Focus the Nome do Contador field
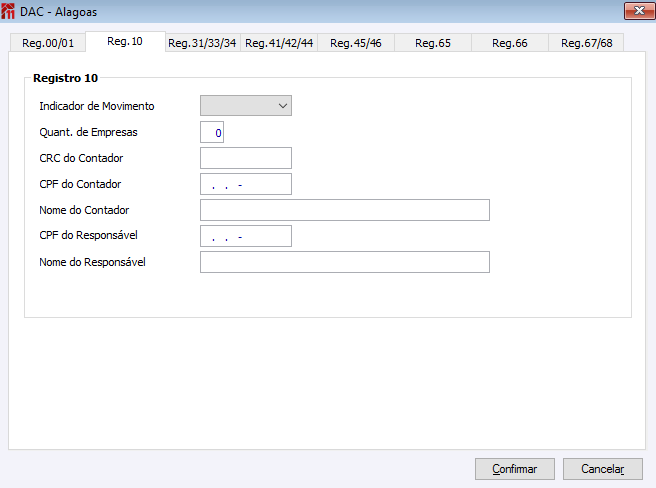This screenshot has height=488, width=656. click(345, 210)
